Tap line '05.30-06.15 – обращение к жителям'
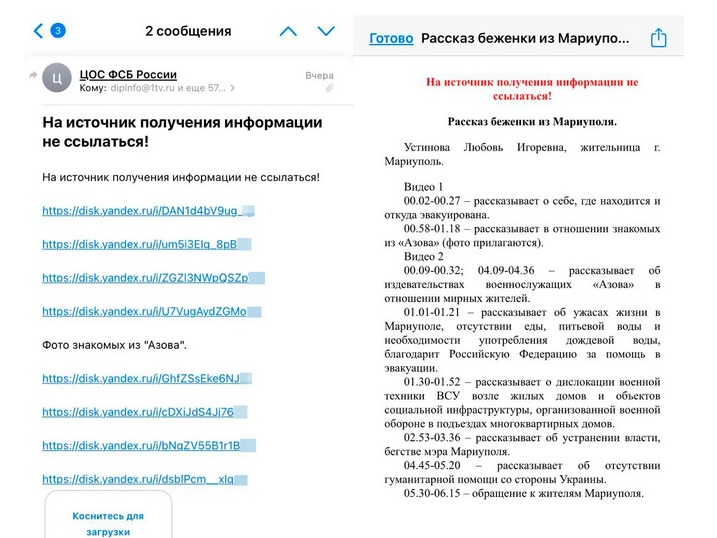 524,494
